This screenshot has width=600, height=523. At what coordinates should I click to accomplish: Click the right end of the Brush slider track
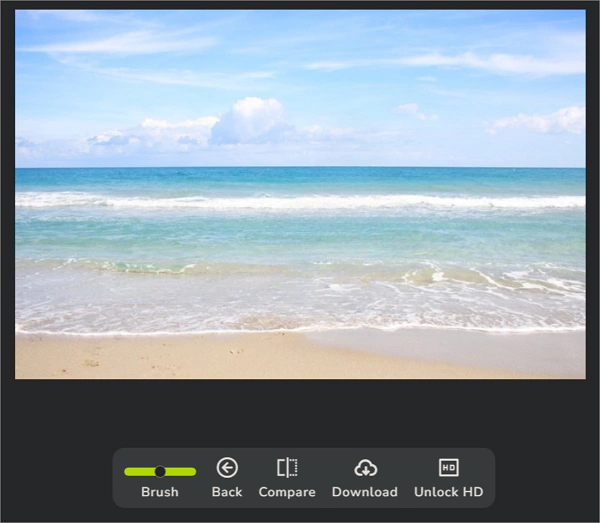pos(192,472)
